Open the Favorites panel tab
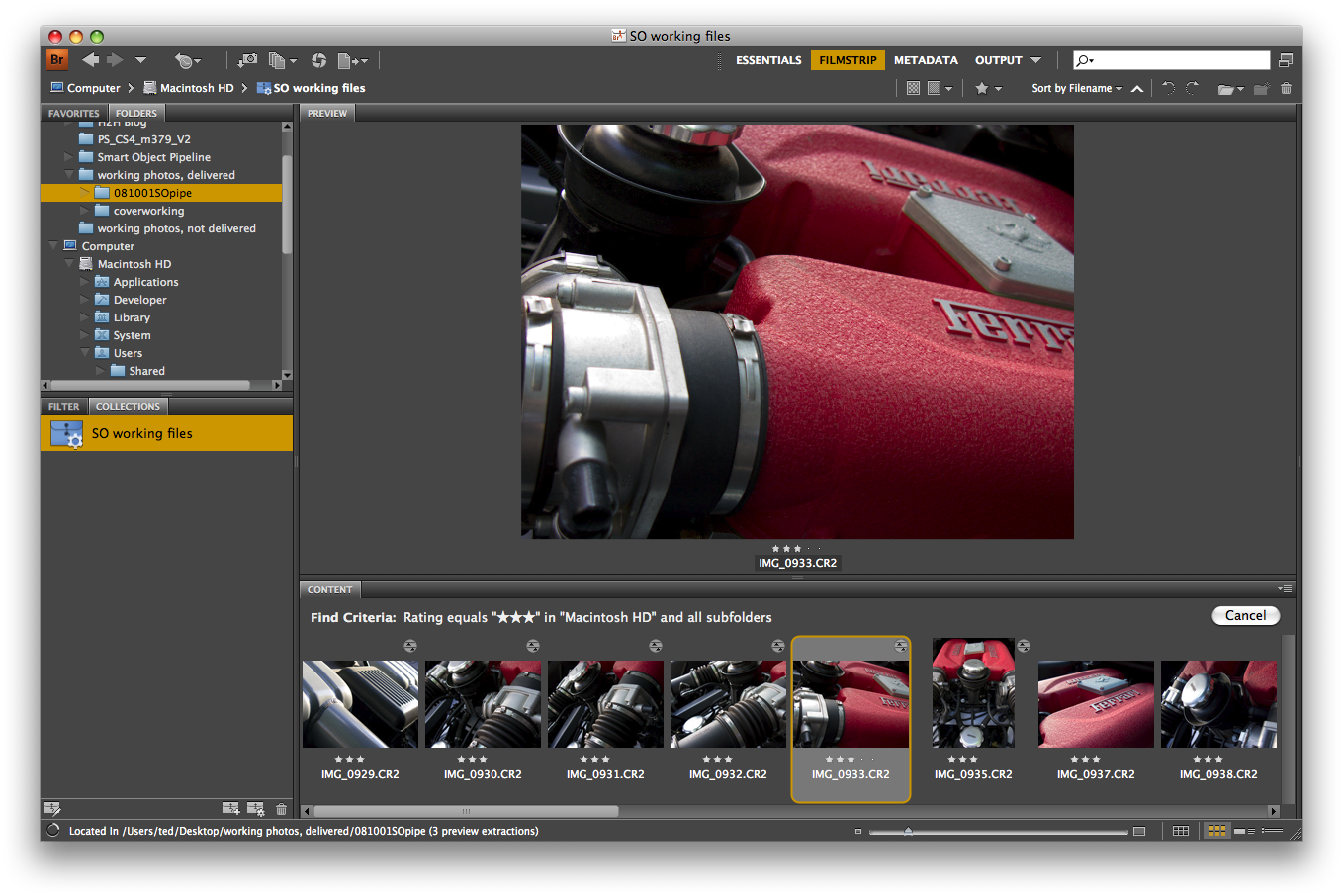This screenshot has height=896, width=1343. [74, 113]
